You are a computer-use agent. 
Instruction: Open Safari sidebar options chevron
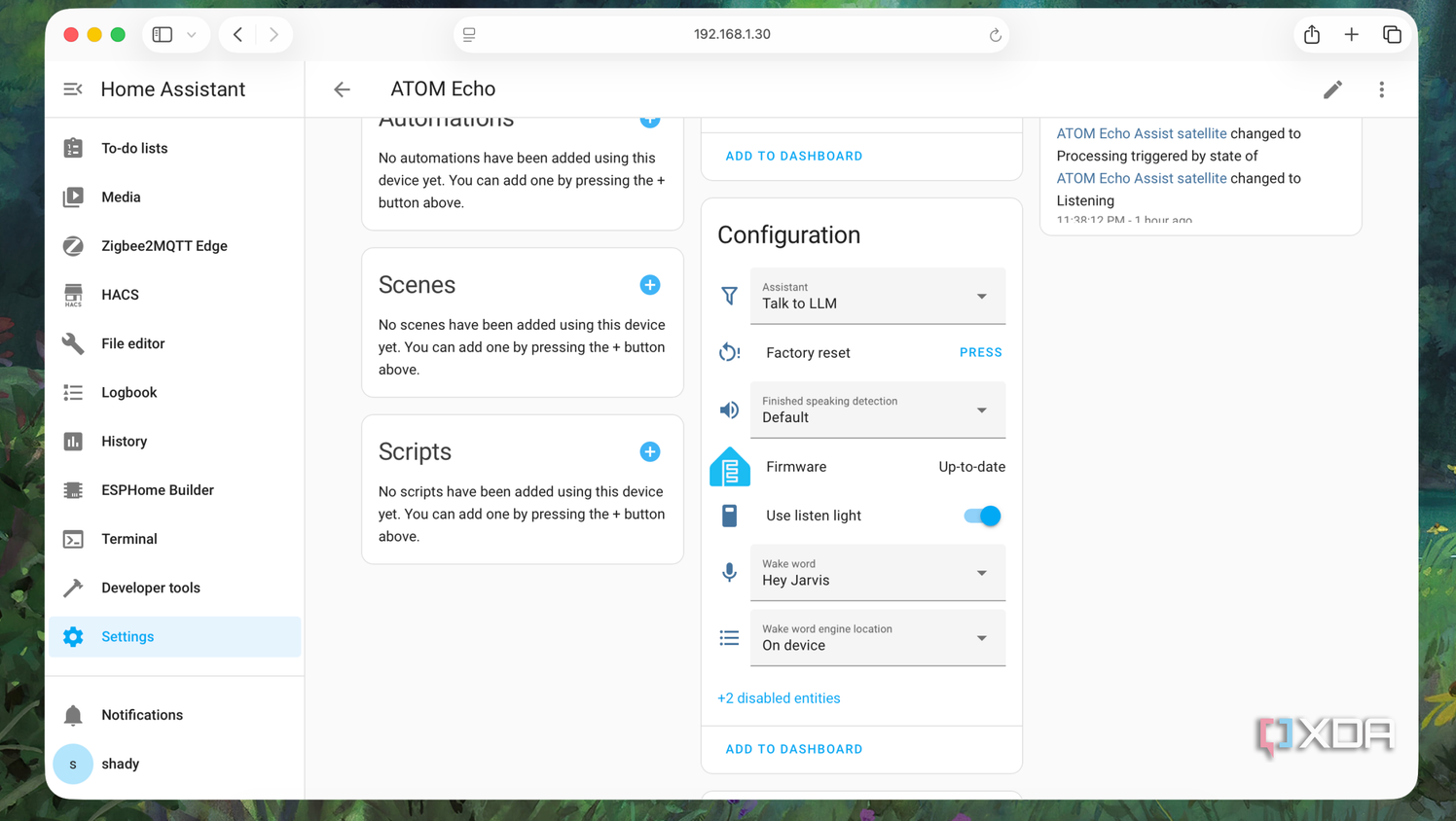click(x=192, y=35)
